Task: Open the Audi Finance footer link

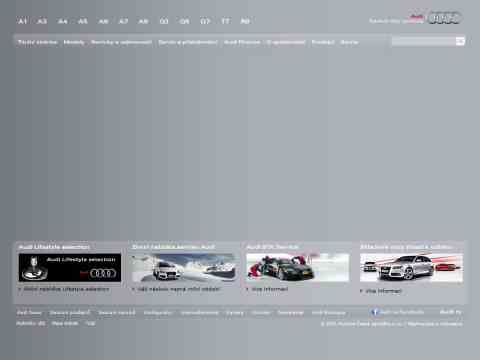Action: pos(329,313)
